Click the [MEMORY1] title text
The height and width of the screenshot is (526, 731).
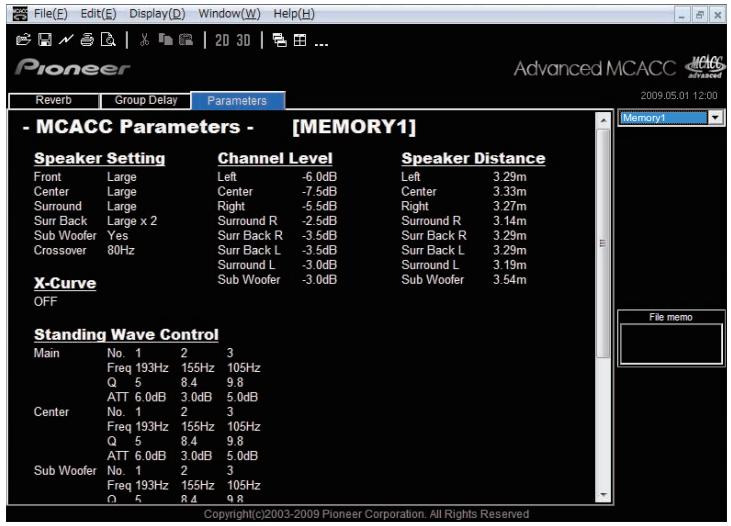(x=354, y=127)
